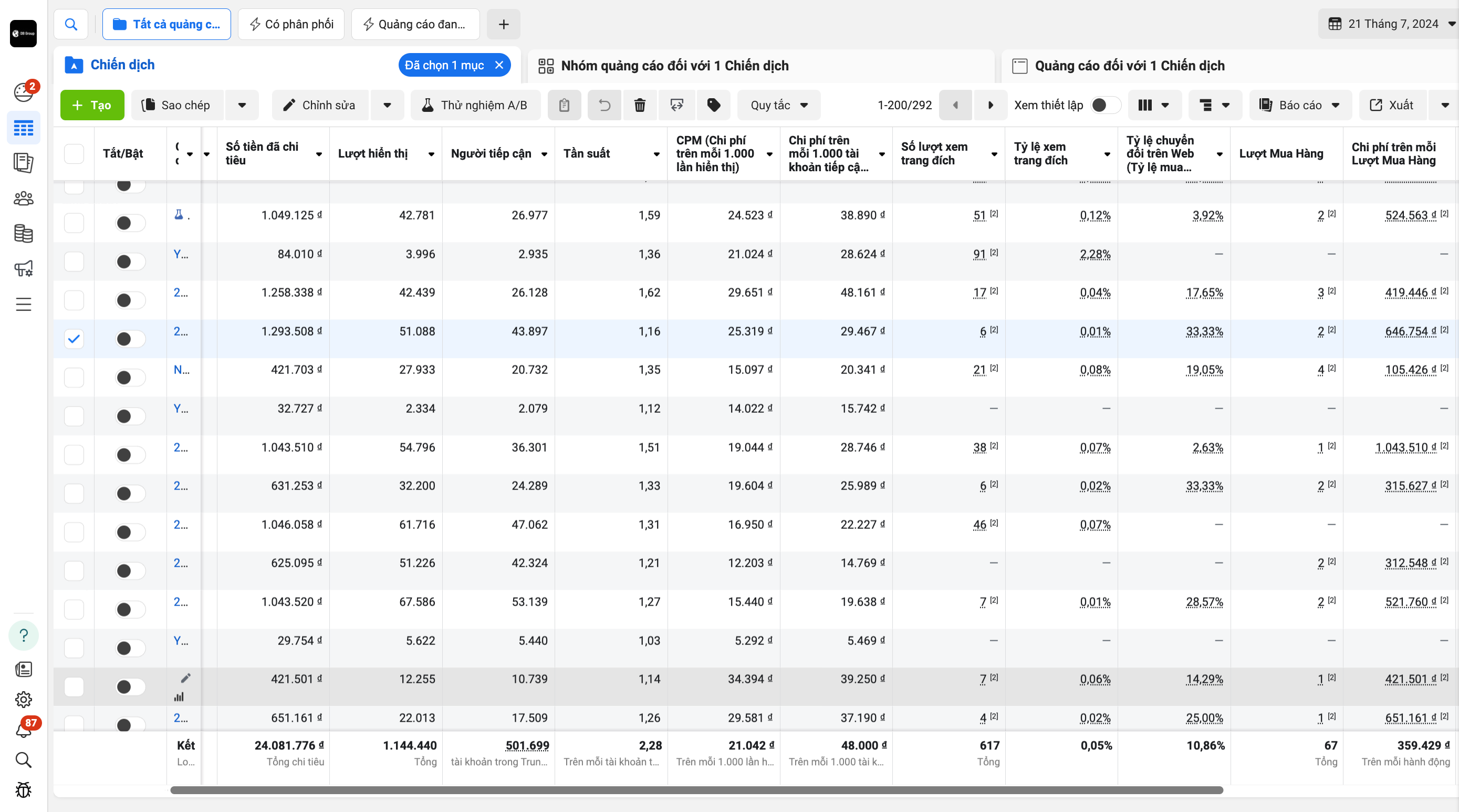The height and width of the screenshot is (812, 1459).
Task: Click the trash delete icon in toolbar
Action: pyautogui.click(x=640, y=105)
